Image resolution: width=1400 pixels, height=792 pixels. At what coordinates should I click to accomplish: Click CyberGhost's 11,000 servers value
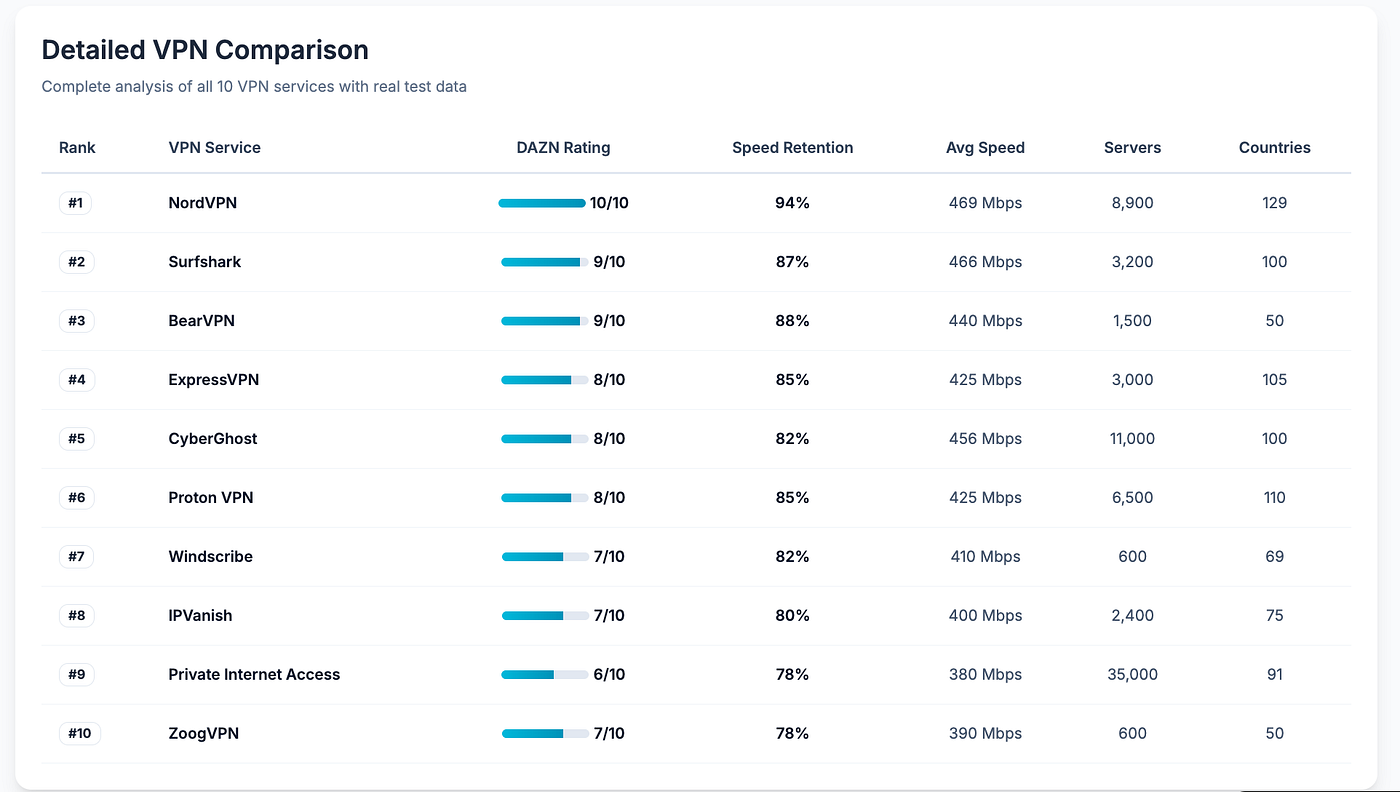[1132, 439]
